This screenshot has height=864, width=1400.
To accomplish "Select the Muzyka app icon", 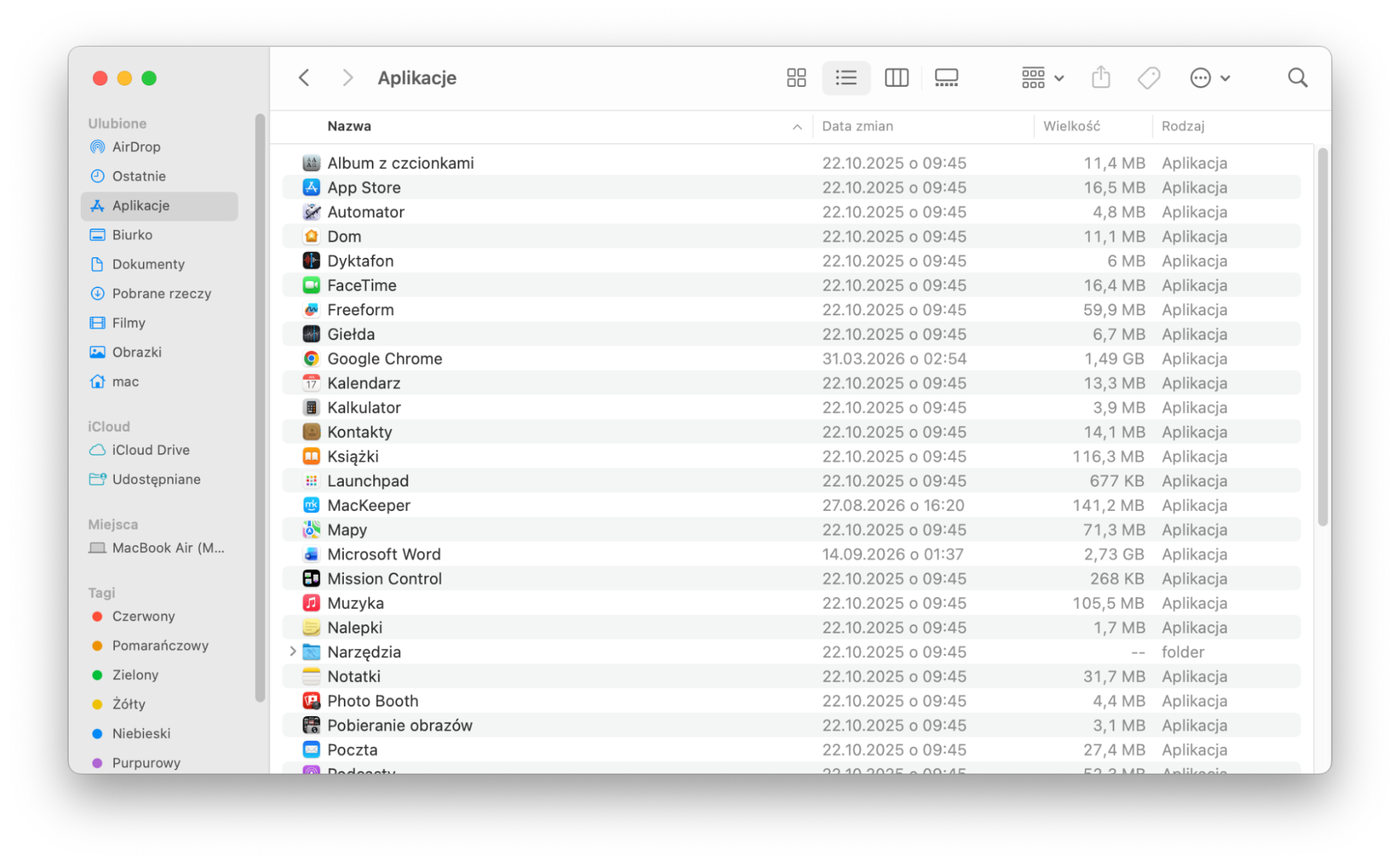I will point(311,603).
